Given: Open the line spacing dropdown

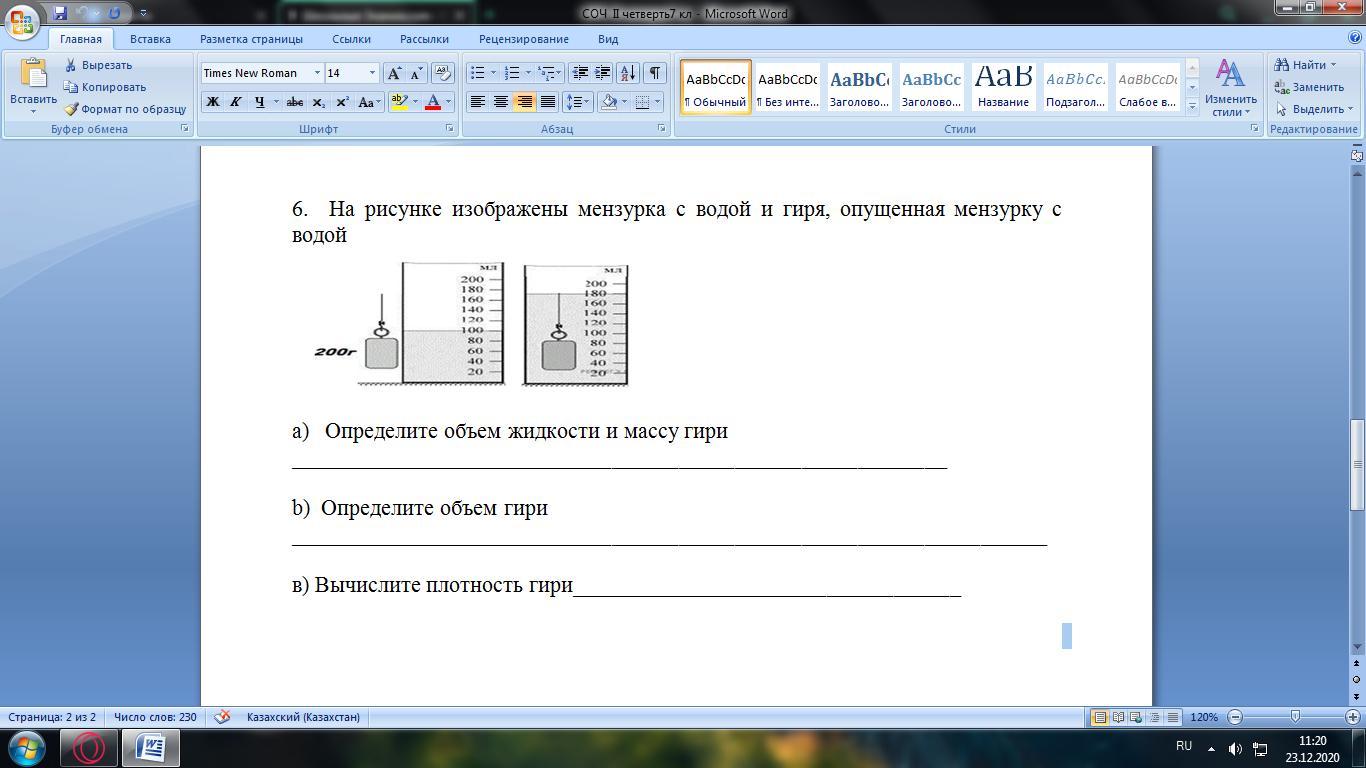Looking at the screenshot, I should pos(576,102).
